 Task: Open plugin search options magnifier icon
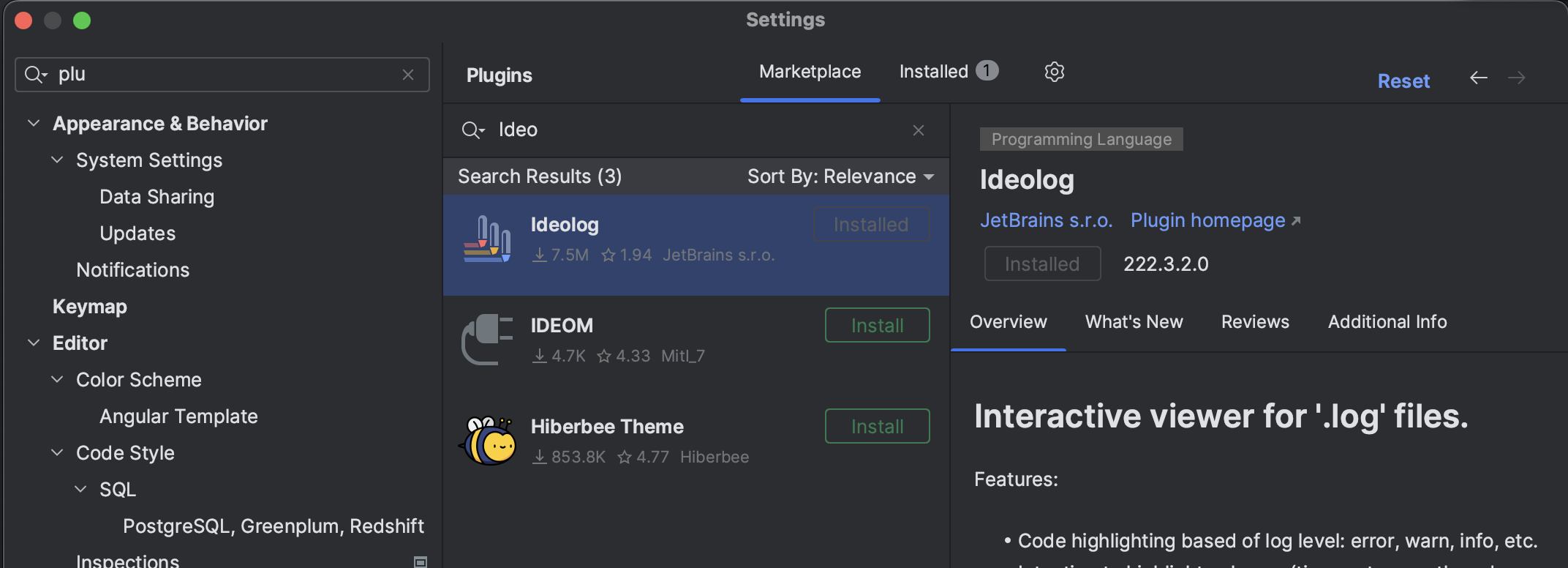tap(472, 130)
